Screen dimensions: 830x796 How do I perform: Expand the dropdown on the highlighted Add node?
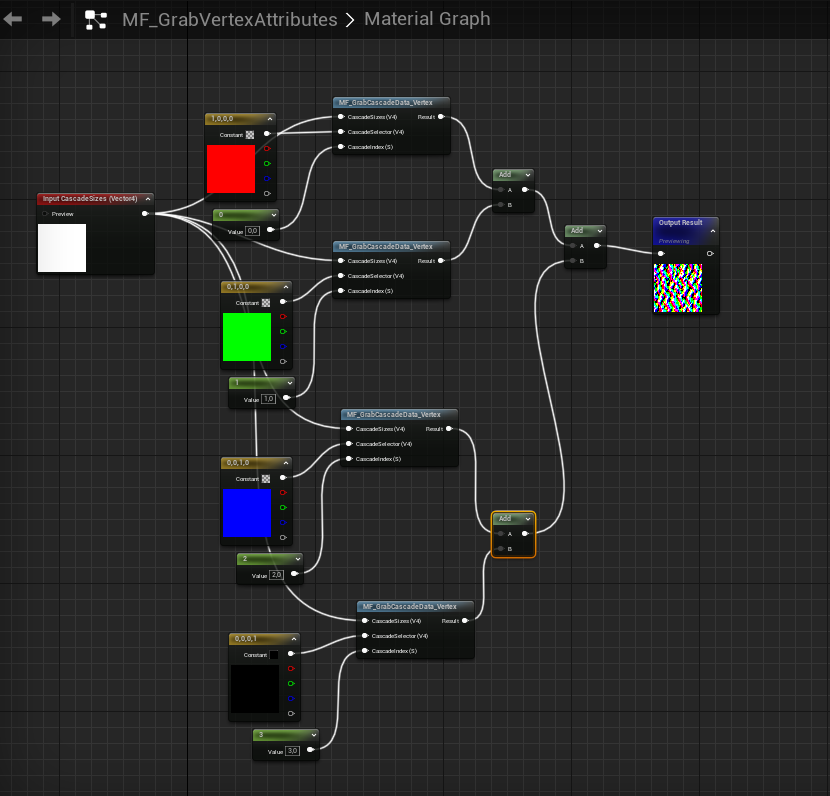click(527, 519)
